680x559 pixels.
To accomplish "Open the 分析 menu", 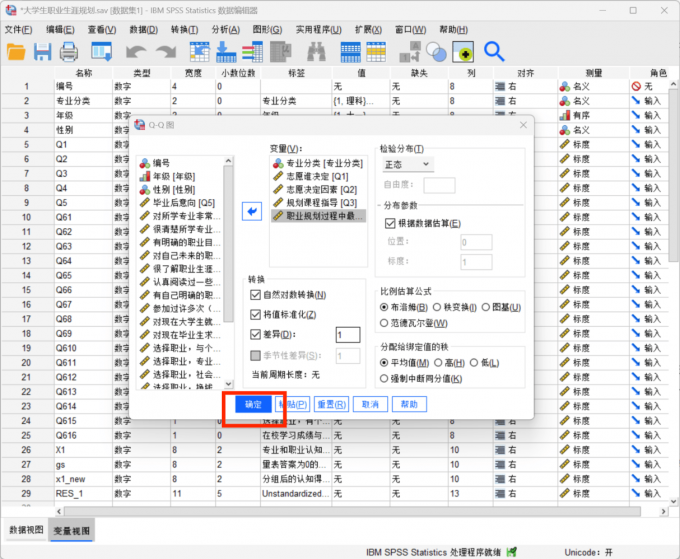I will [x=225, y=30].
